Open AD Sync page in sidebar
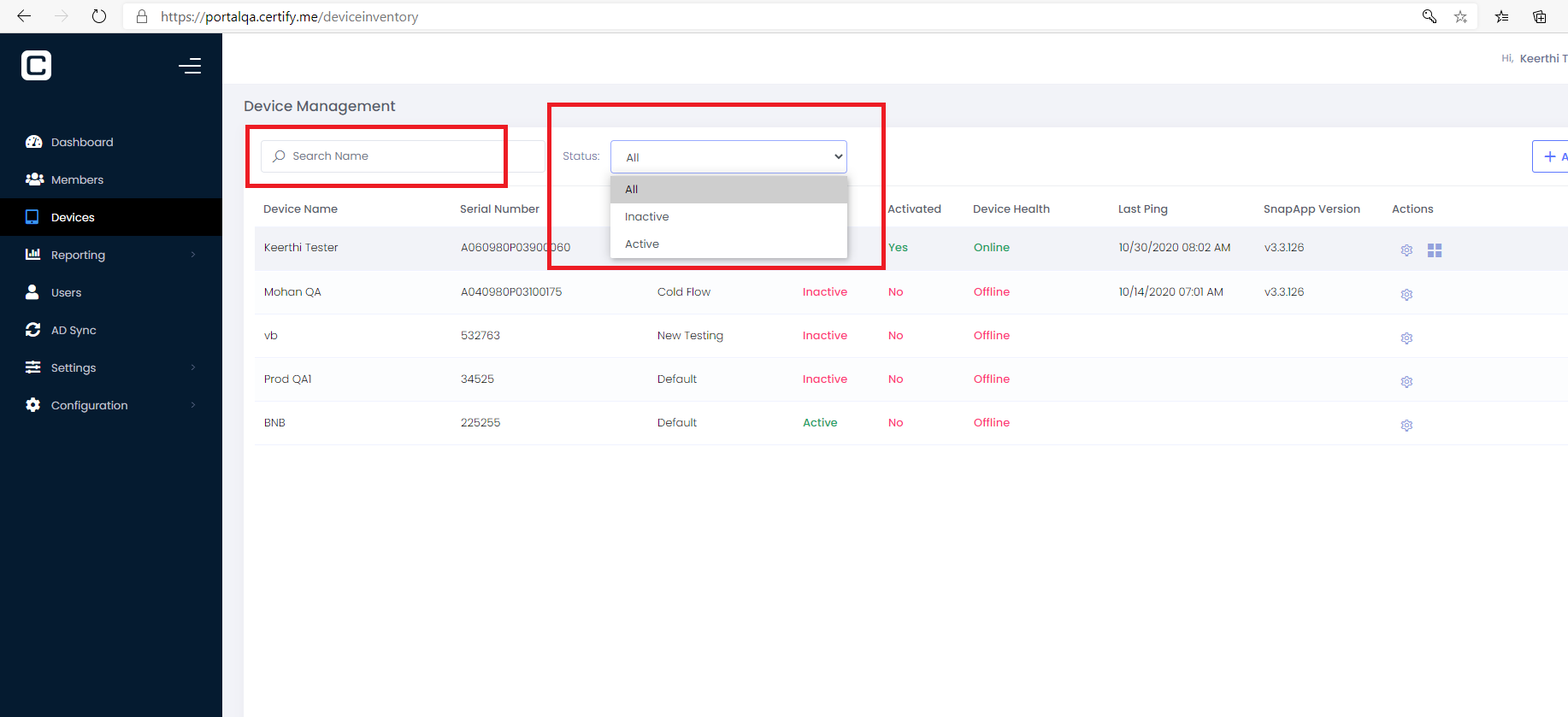Image resolution: width=1568 pixels, height=717 pixels. 74,330
